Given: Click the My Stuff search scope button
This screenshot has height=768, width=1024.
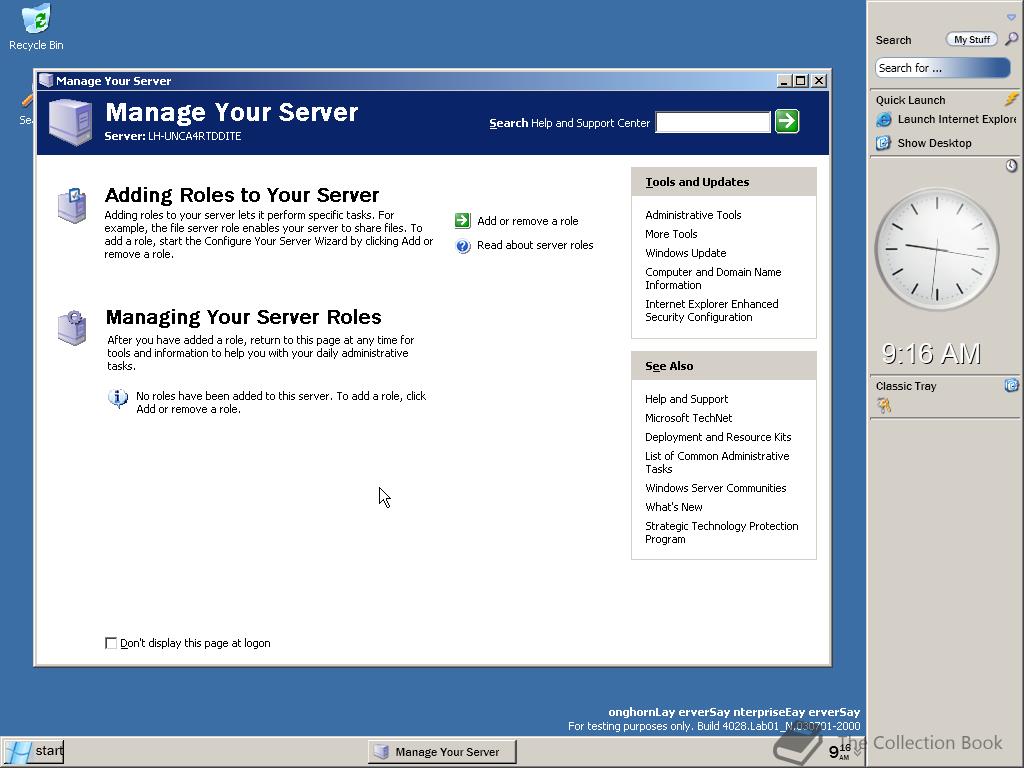Looking at the screenshot, I should click(972, 40).
